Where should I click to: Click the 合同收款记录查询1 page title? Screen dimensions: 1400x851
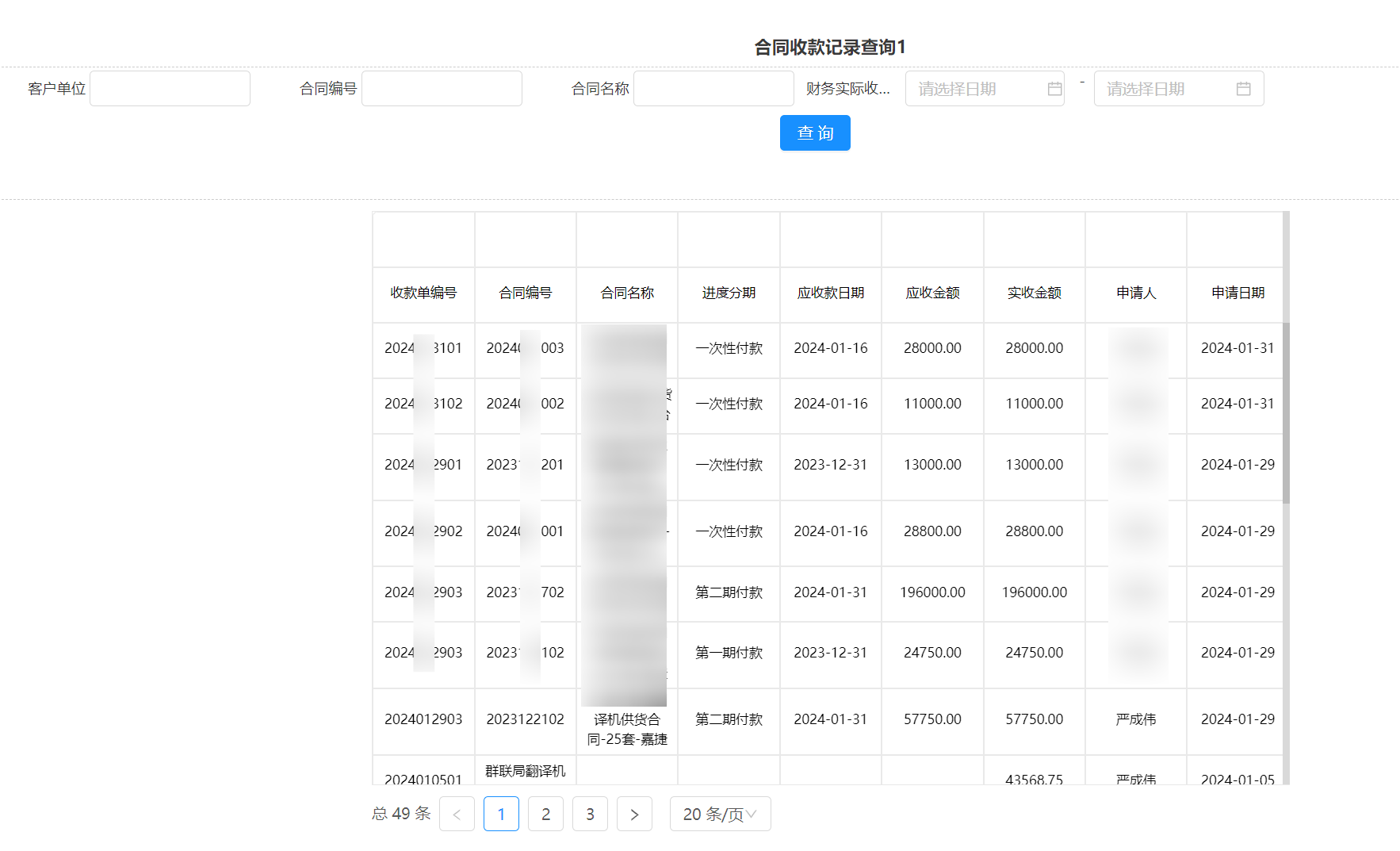[x=829, y=48]
